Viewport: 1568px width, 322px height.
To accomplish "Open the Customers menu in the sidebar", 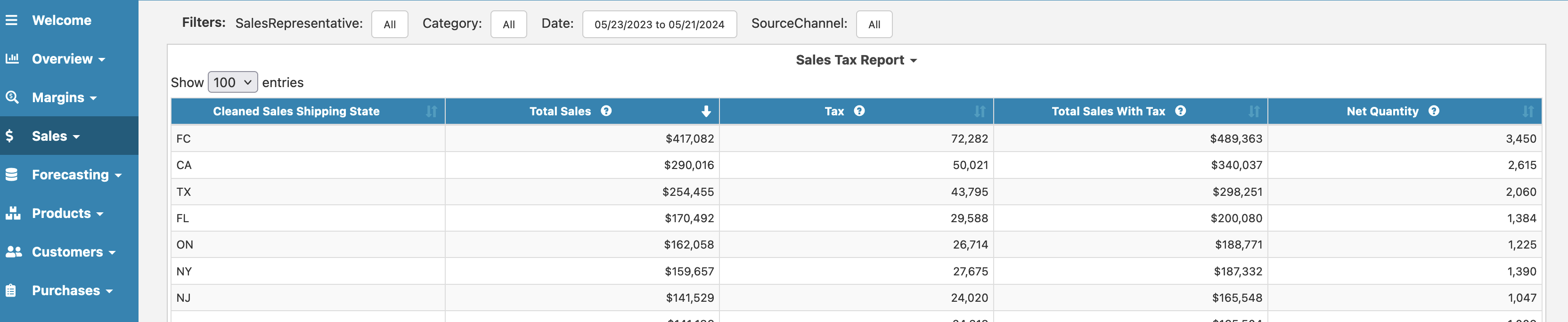I will click(x=73, y=251).
